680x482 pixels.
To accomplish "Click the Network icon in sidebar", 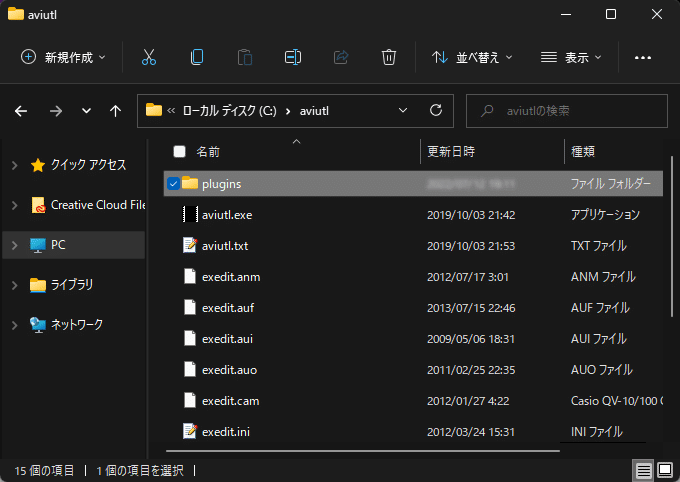I will click(38, 325).
